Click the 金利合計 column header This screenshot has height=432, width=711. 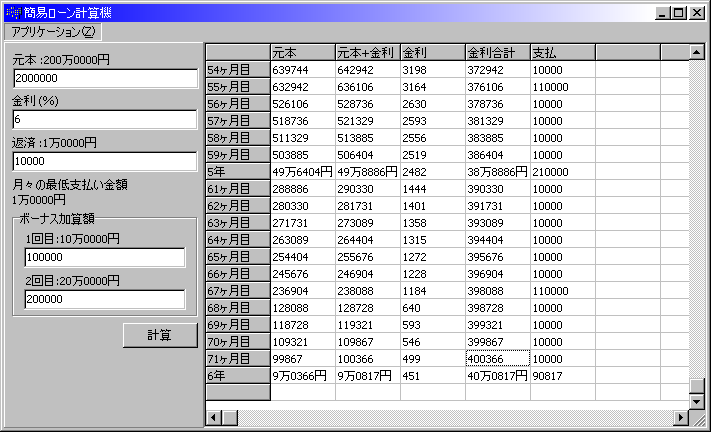pyautogui.click(x=497, y=52)
